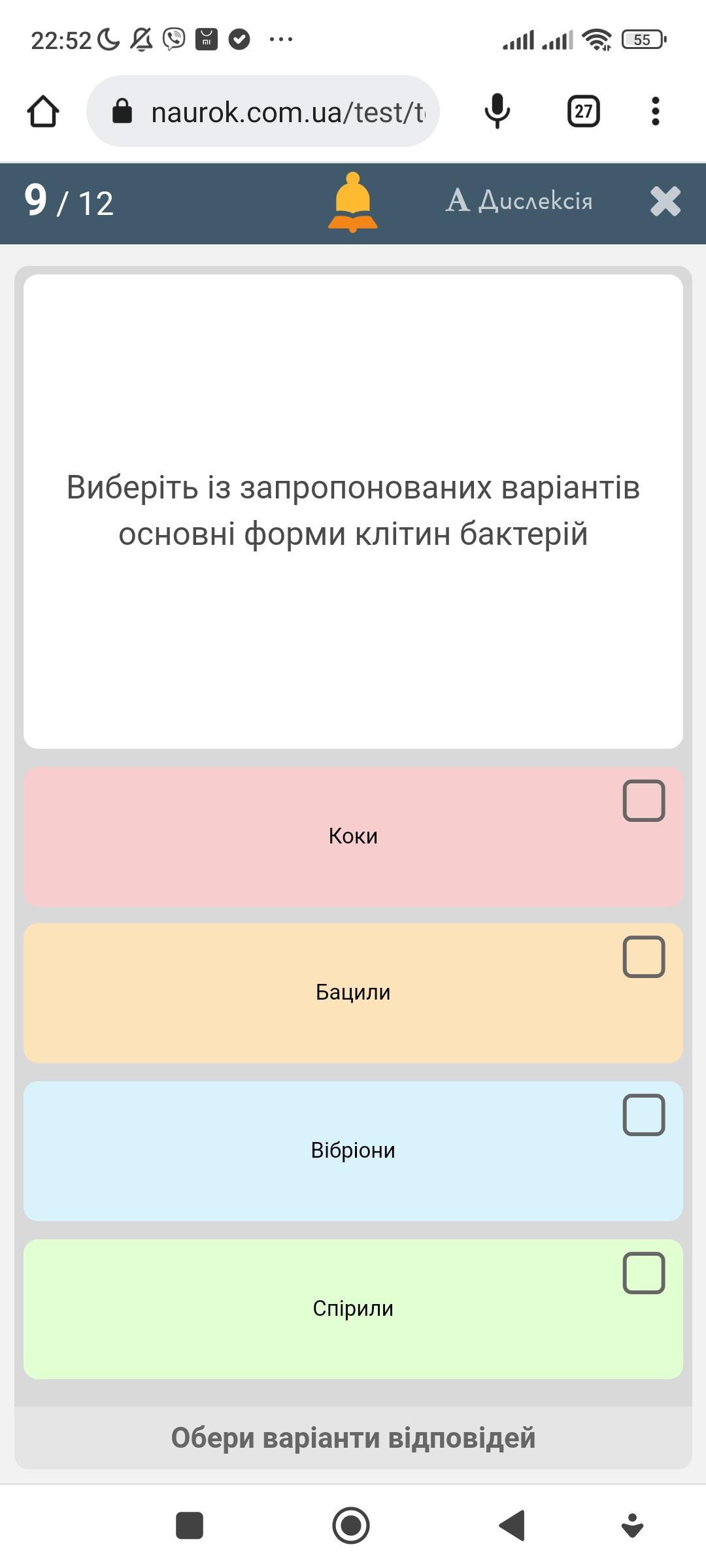Select the green Спірили answer card
The width and height of the screenshot is (706, 1568).
click(353, 1309)
